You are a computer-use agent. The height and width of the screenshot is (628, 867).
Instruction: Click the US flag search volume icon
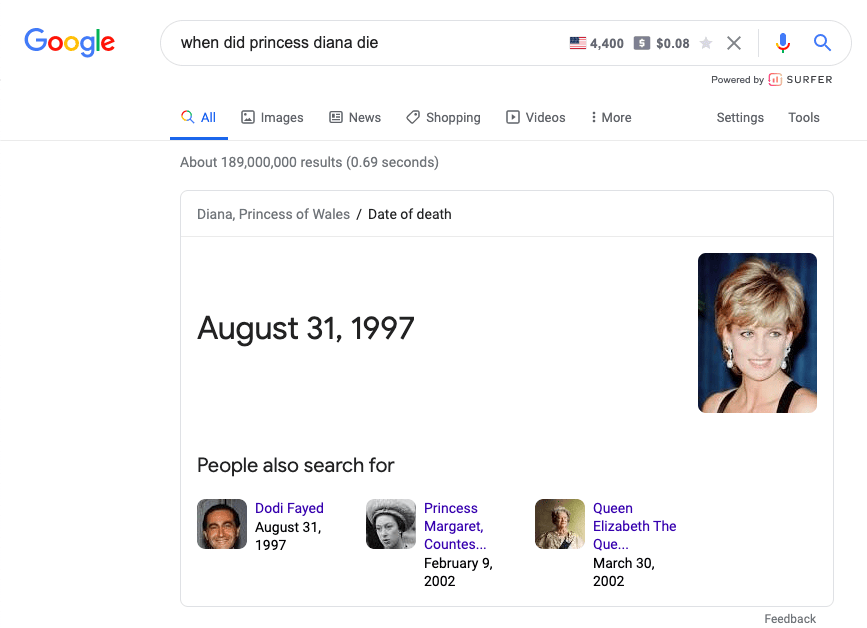coord(577,43)
